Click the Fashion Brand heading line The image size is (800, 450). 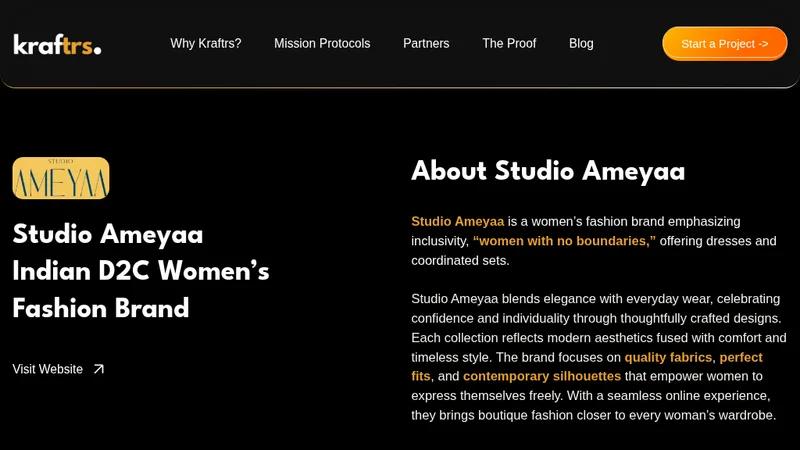pos(101,308)
